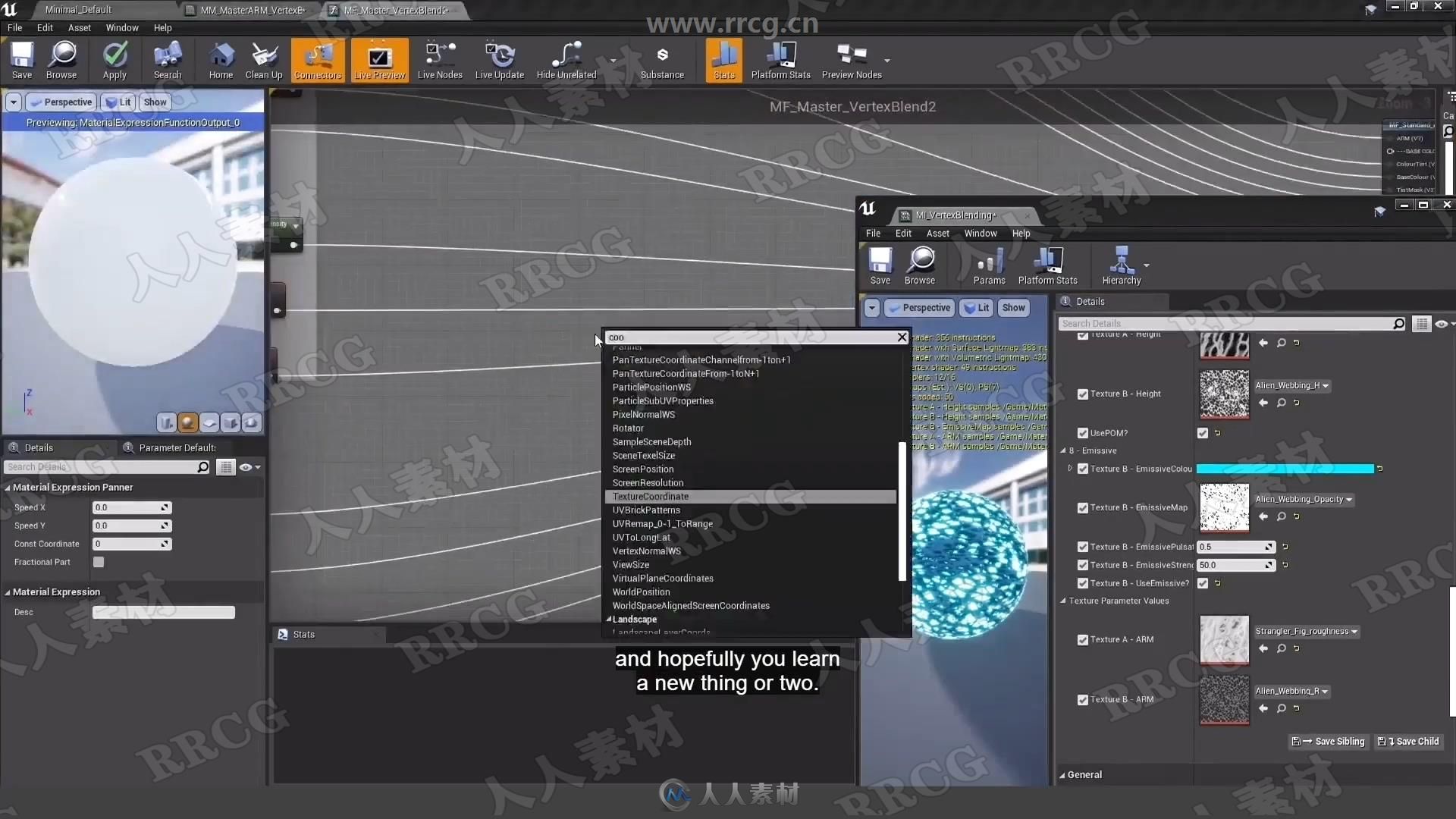Viewport: 1456px width, 819px height.
Task: Click the Params icon in material editor
Action: (x=989, y=263)
